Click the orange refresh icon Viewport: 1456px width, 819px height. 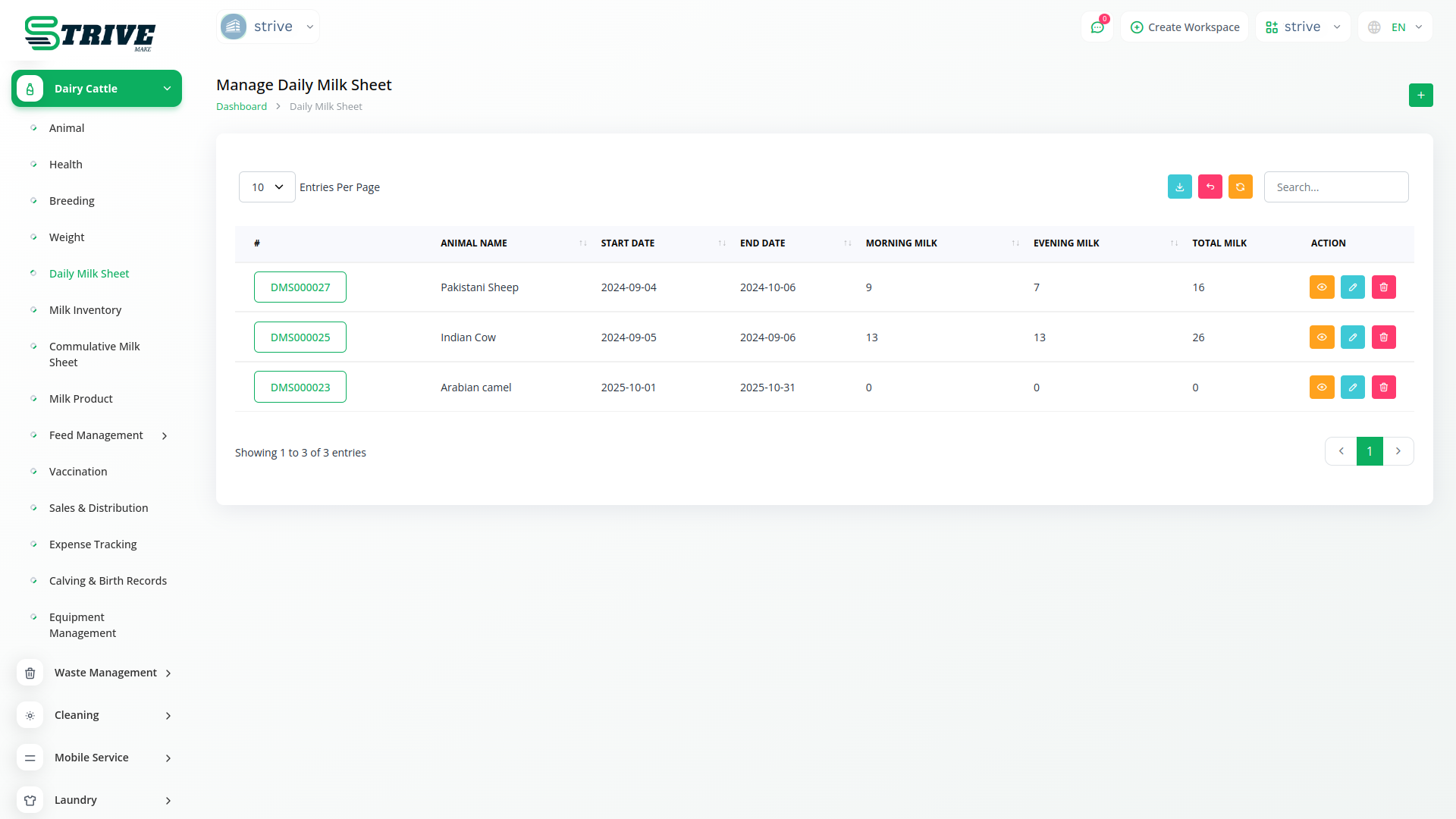(x=1240, y=187)
